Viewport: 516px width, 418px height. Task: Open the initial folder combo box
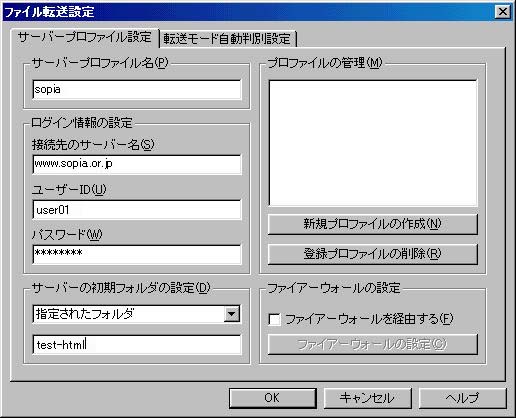coord(137,314)
